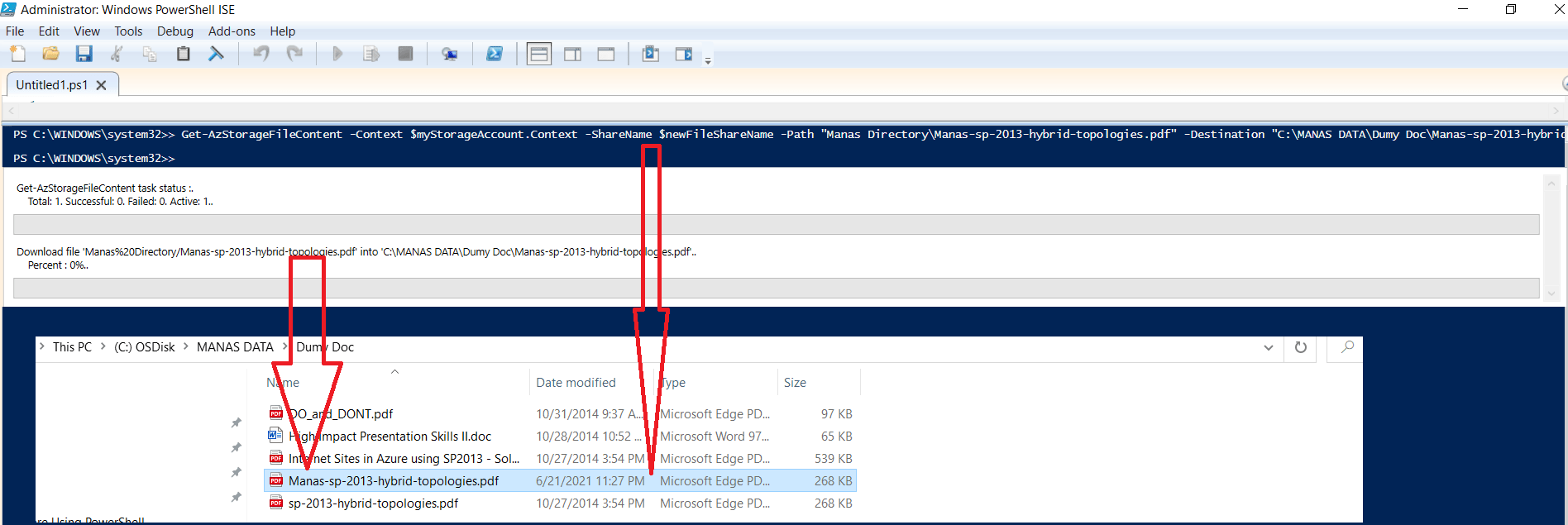Create a new script with the New icon
Screen dimensions: 1568x525
click(x=17, y=54)
